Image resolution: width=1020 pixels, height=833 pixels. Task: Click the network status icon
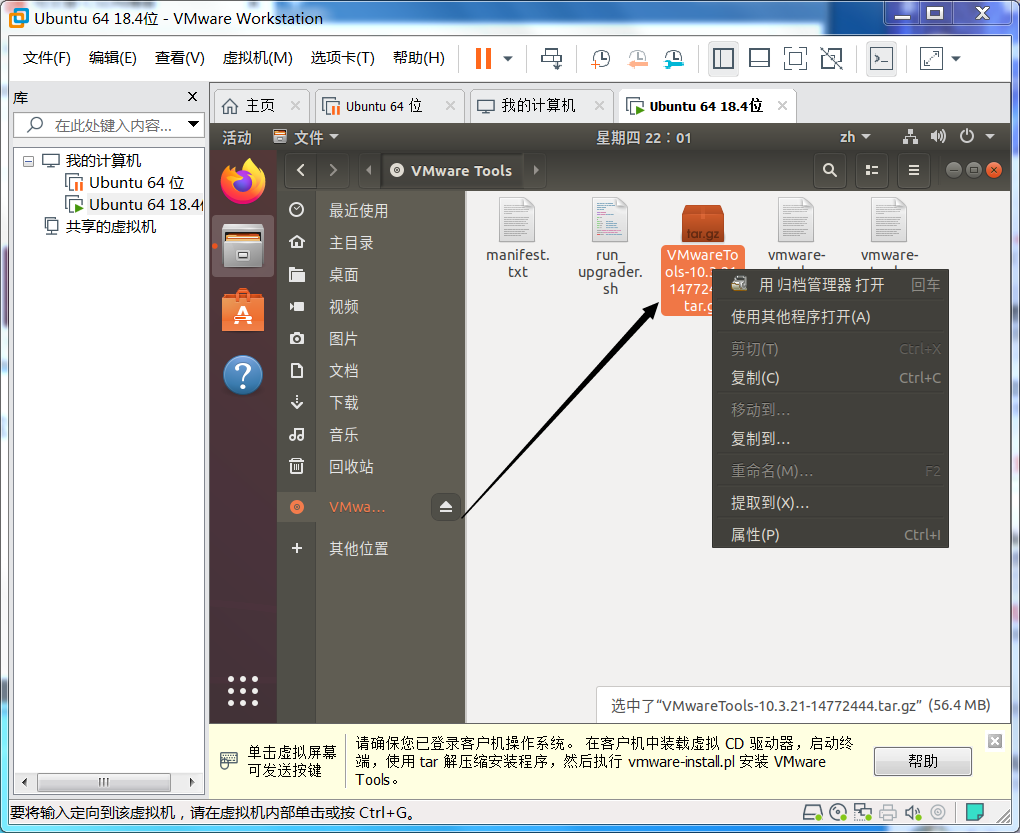[x=910, y=137]
